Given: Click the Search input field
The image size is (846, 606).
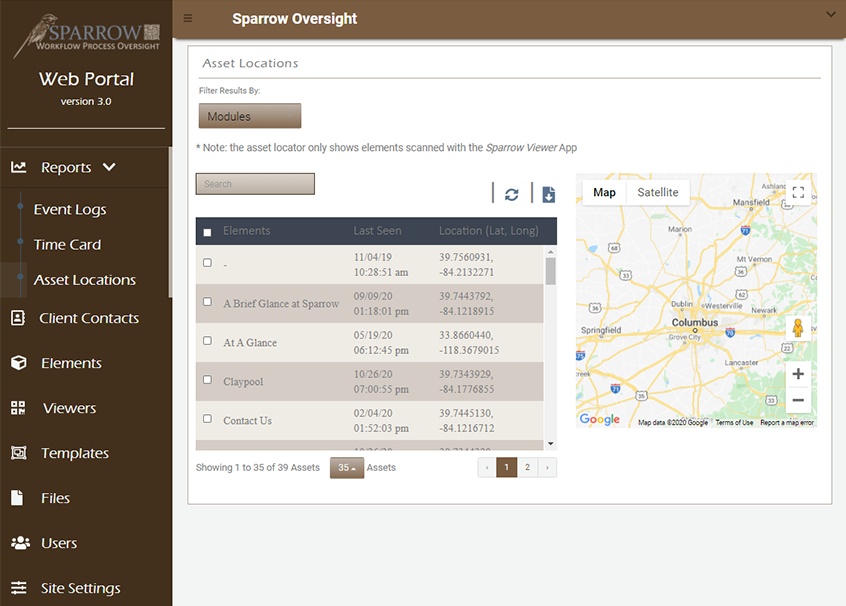Looking at the screenshot, I should 255,184.
